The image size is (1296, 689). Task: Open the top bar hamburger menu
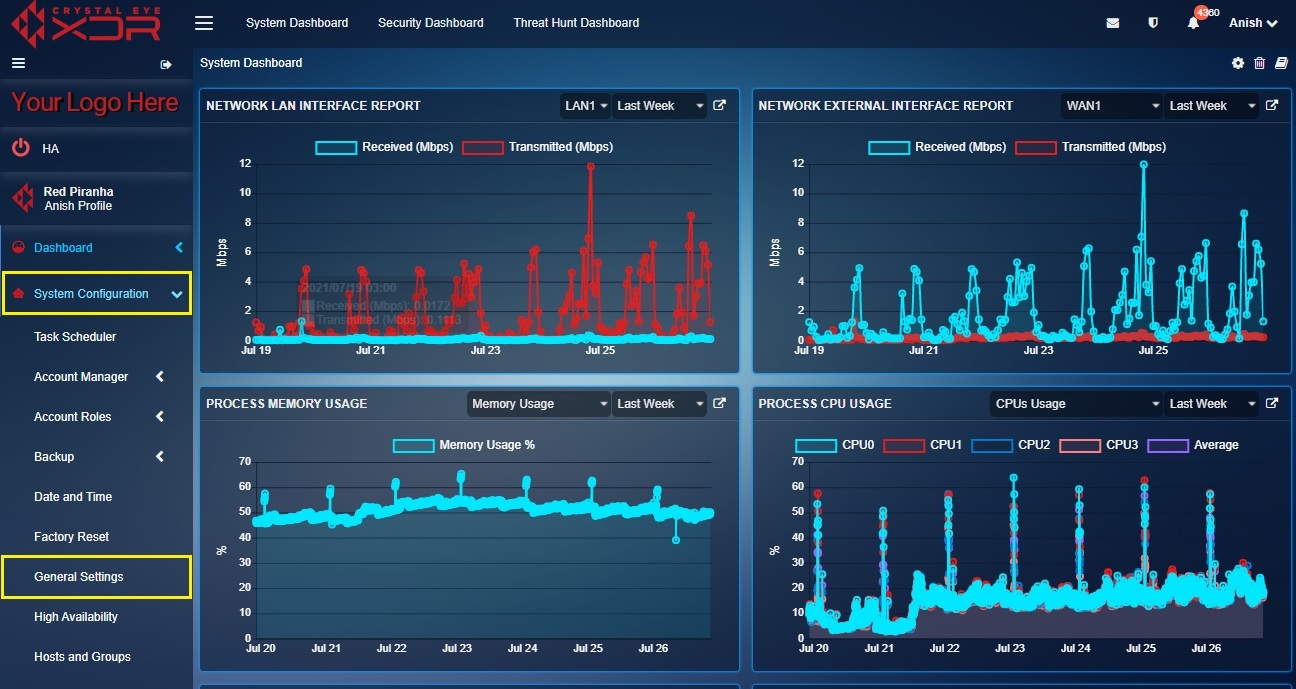204,22
